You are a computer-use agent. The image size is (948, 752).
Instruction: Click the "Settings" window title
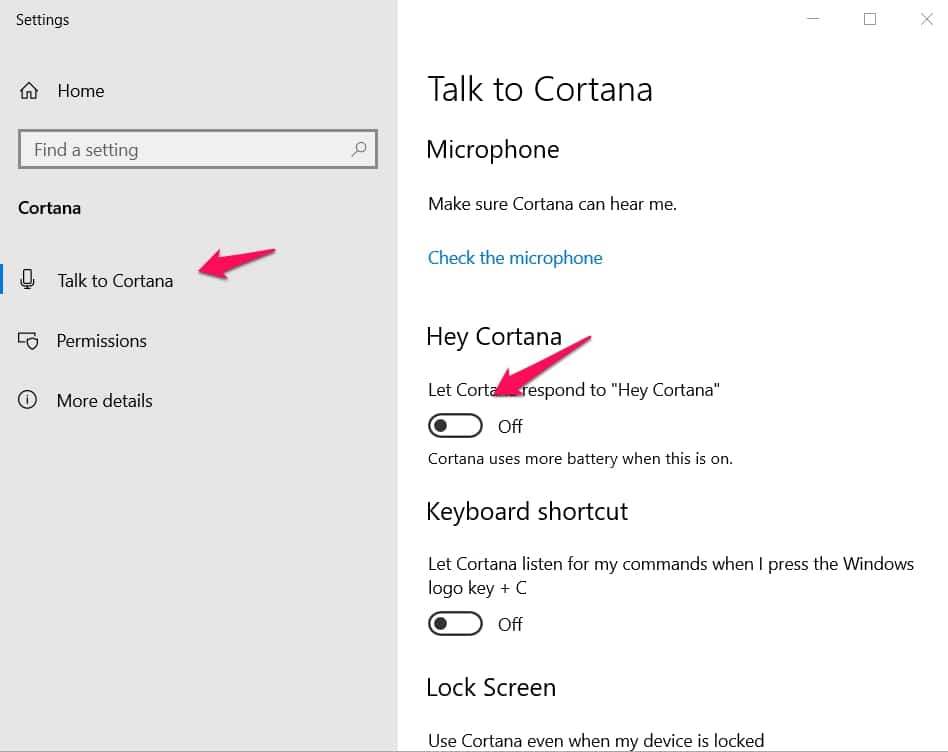pos(42,20)
